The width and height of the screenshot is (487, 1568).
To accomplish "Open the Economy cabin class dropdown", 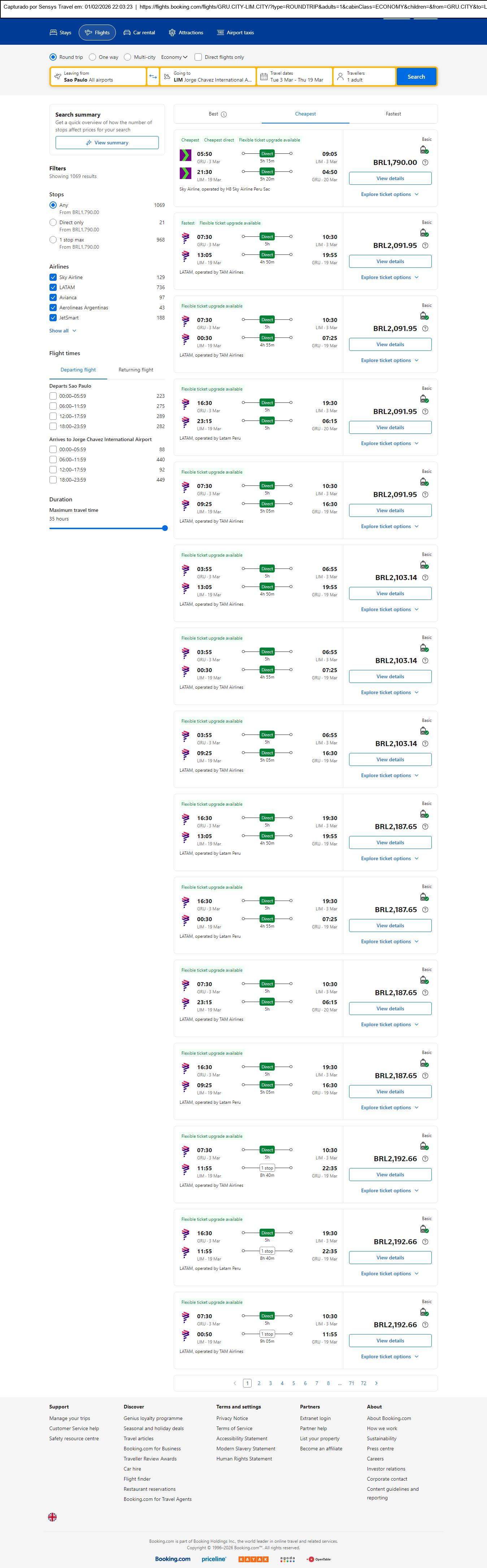I will (174, 57).
